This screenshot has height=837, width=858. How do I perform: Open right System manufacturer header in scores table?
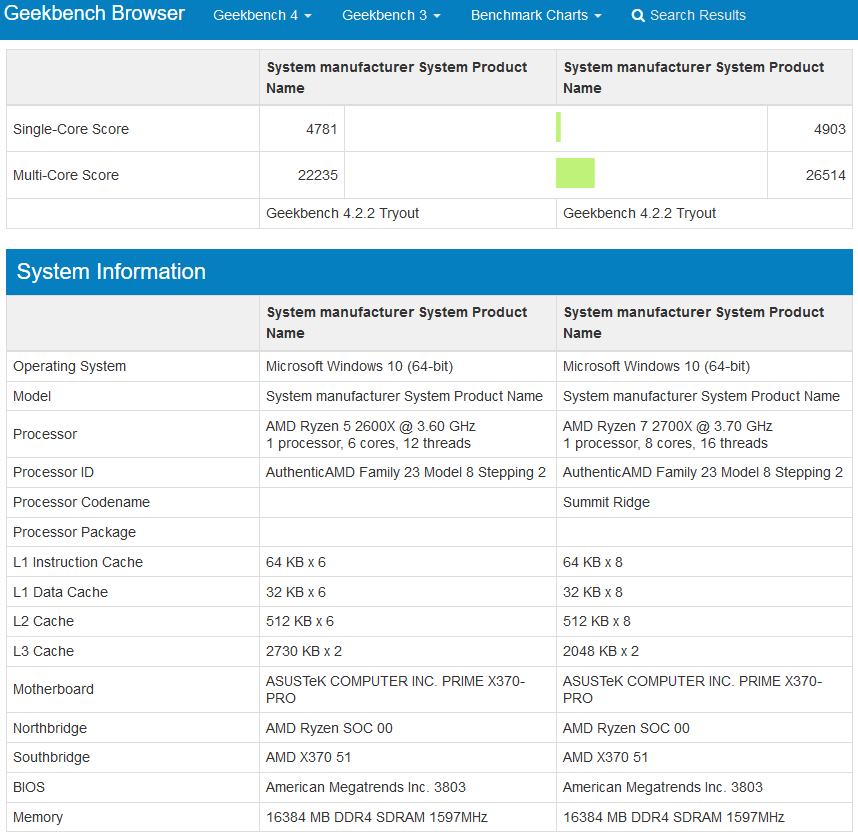tap(693, 78)
